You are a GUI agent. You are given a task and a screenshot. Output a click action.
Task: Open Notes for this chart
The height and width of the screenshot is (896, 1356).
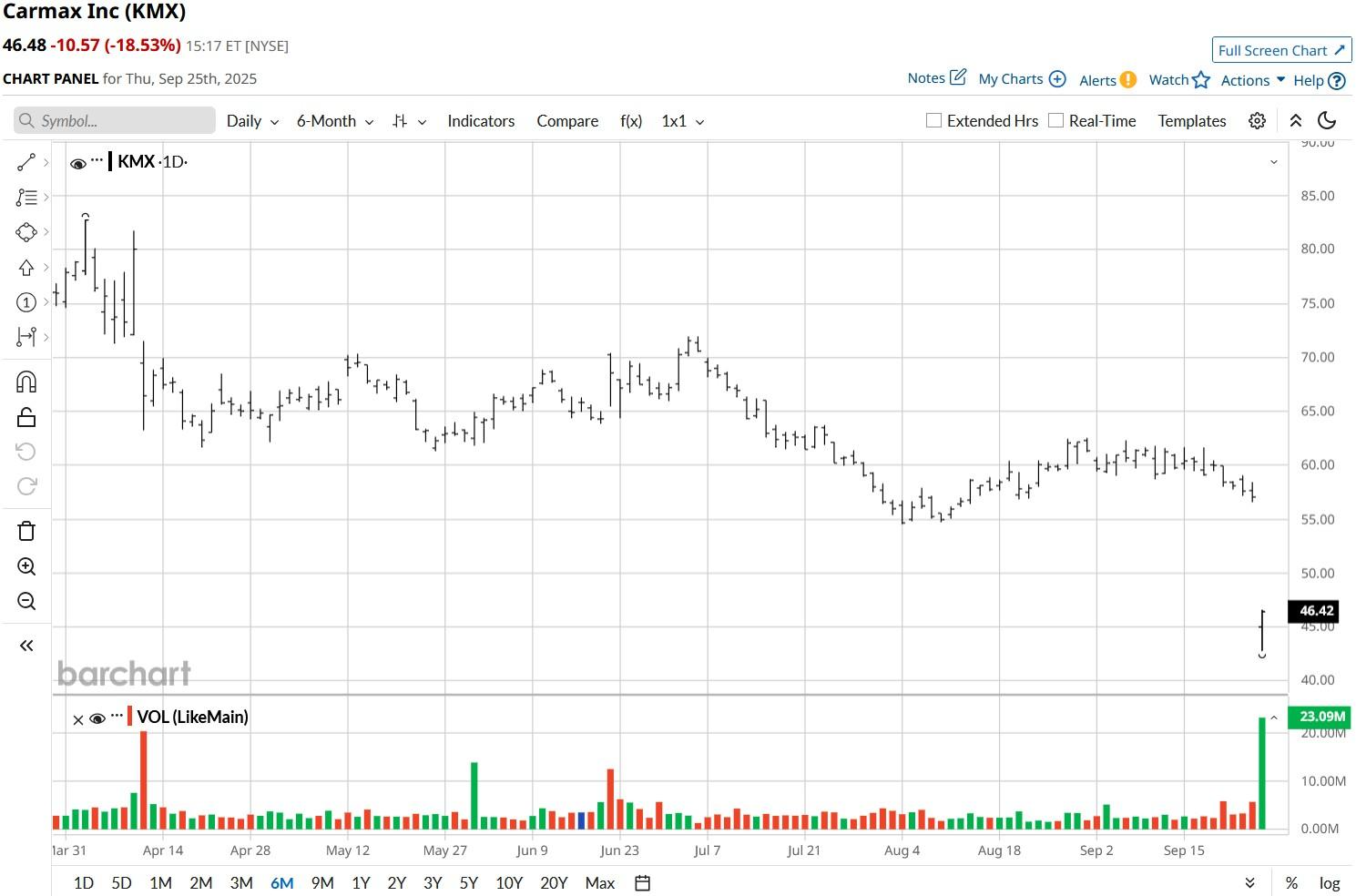click(x=936, y=78)
